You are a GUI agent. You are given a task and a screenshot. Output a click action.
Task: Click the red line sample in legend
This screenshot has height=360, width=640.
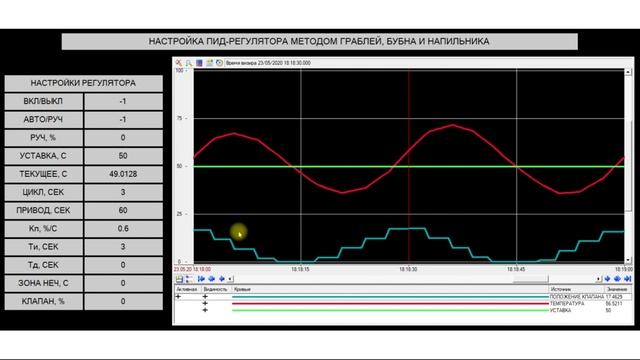390,304
